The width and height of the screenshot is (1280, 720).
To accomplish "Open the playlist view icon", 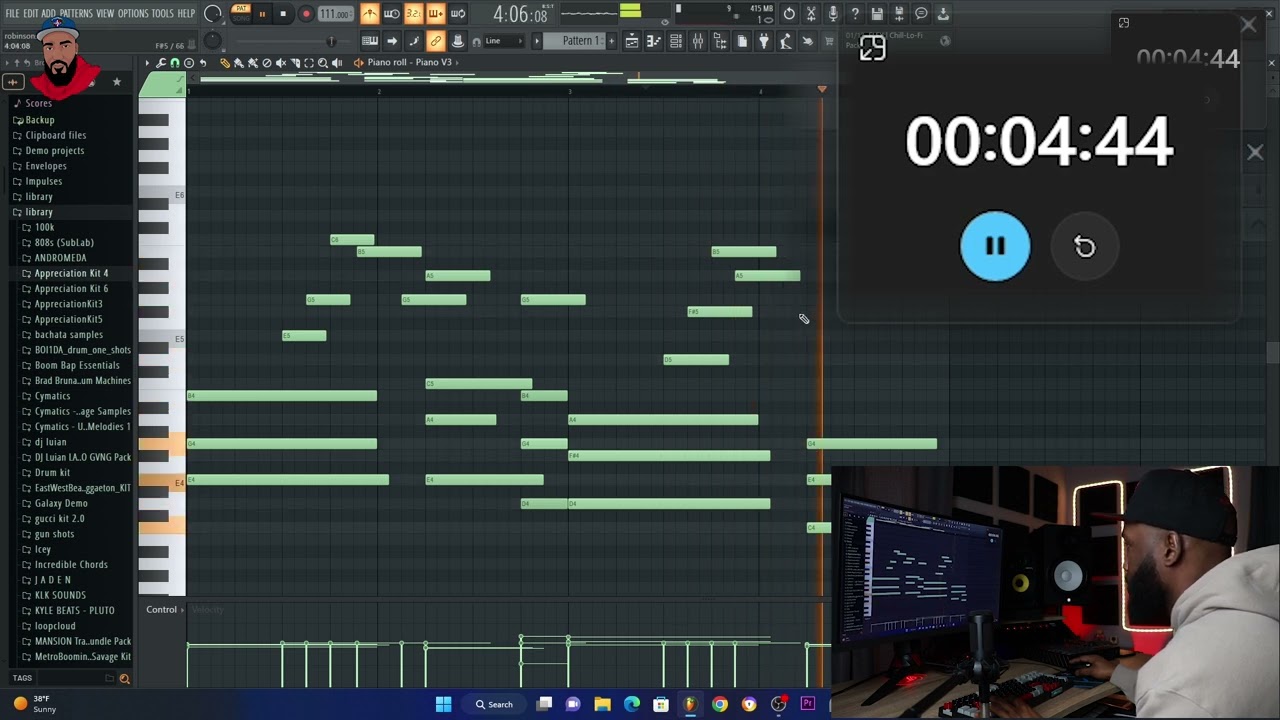I will point(632,41).
